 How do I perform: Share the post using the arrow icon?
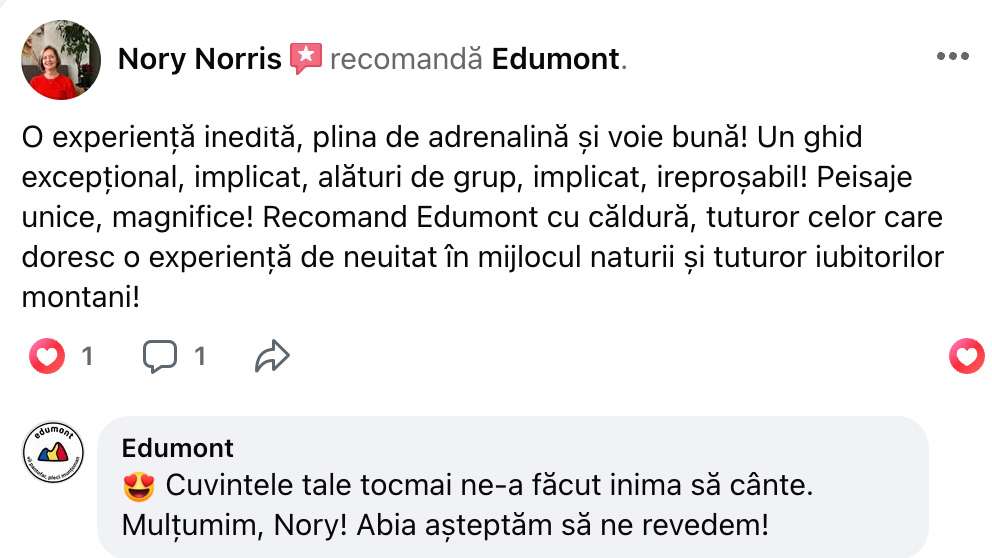(x=272, y=355)
